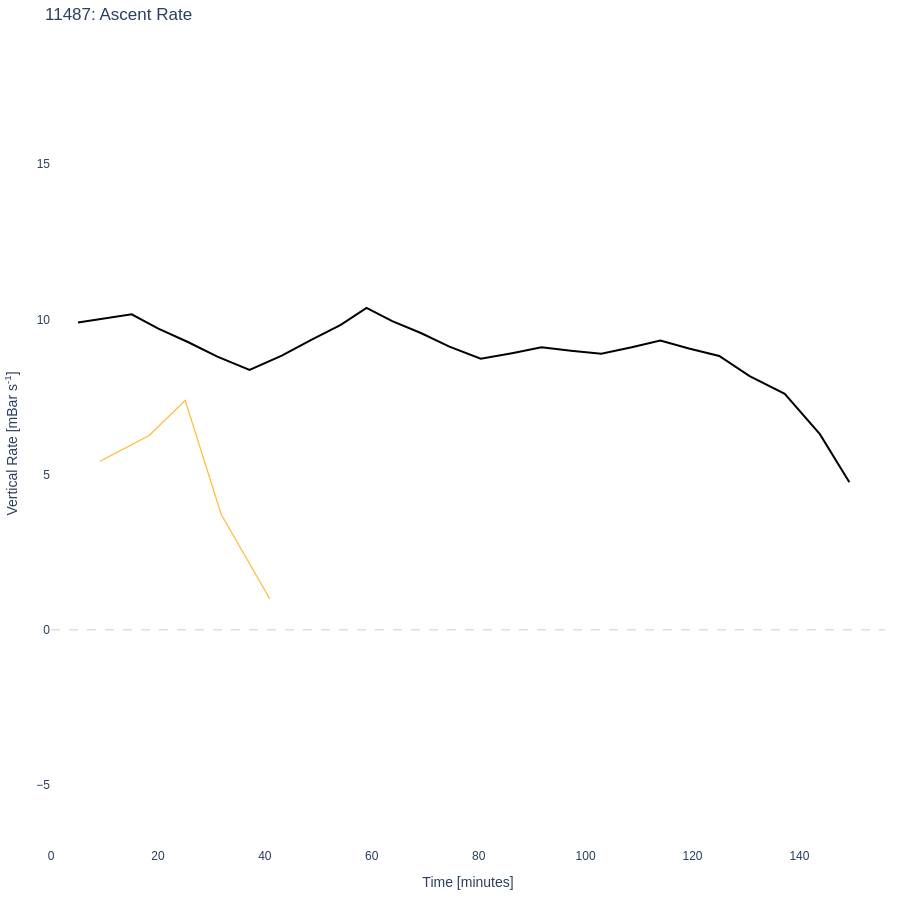Click the right endpoint of the black line
Image resolution: width=900 pixels, height=900 pixels.
tap(849, 482)
